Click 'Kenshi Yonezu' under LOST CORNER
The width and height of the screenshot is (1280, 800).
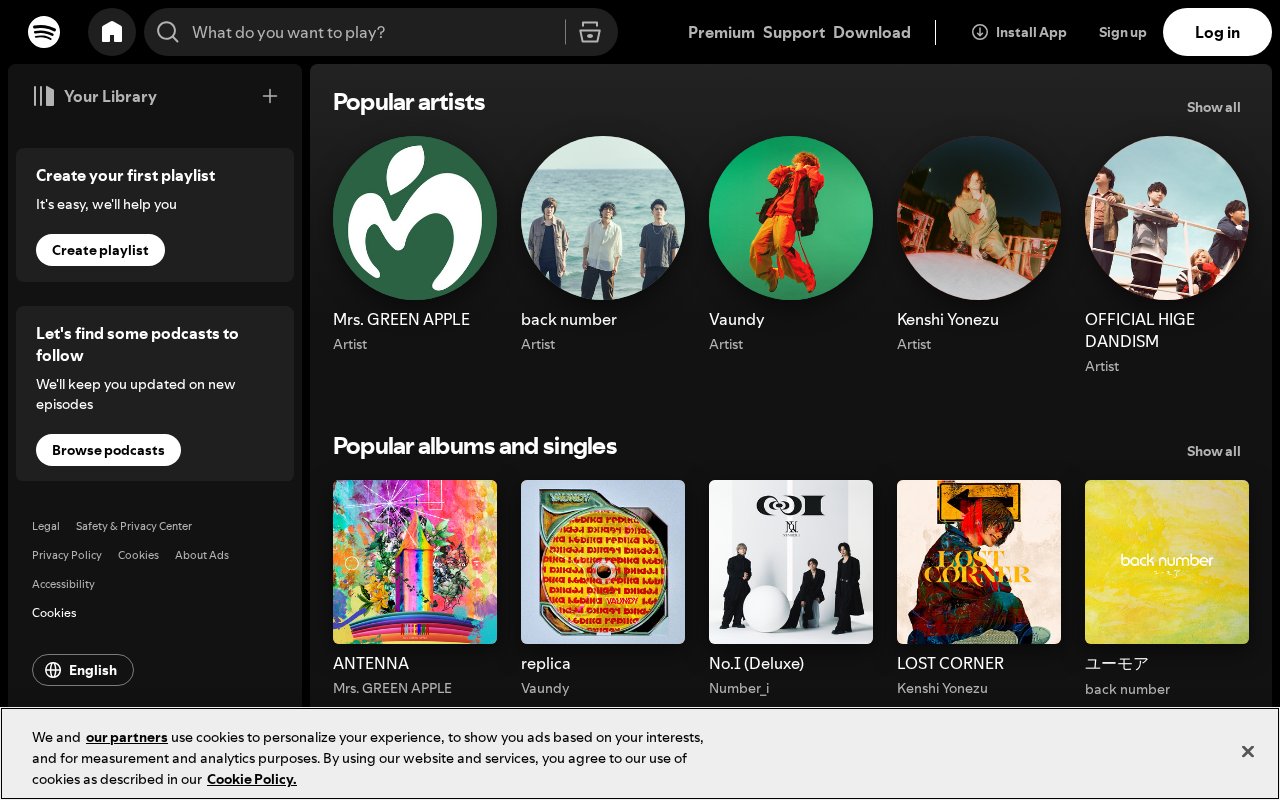coord(942,688)
